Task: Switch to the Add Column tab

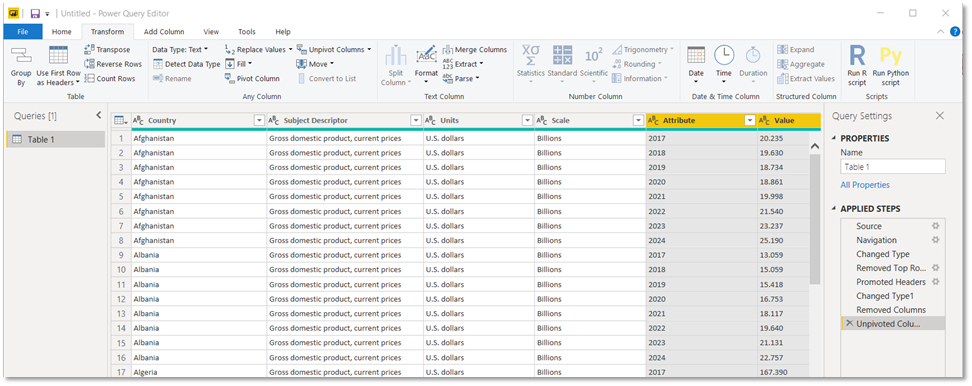Action: coord(164,32)
